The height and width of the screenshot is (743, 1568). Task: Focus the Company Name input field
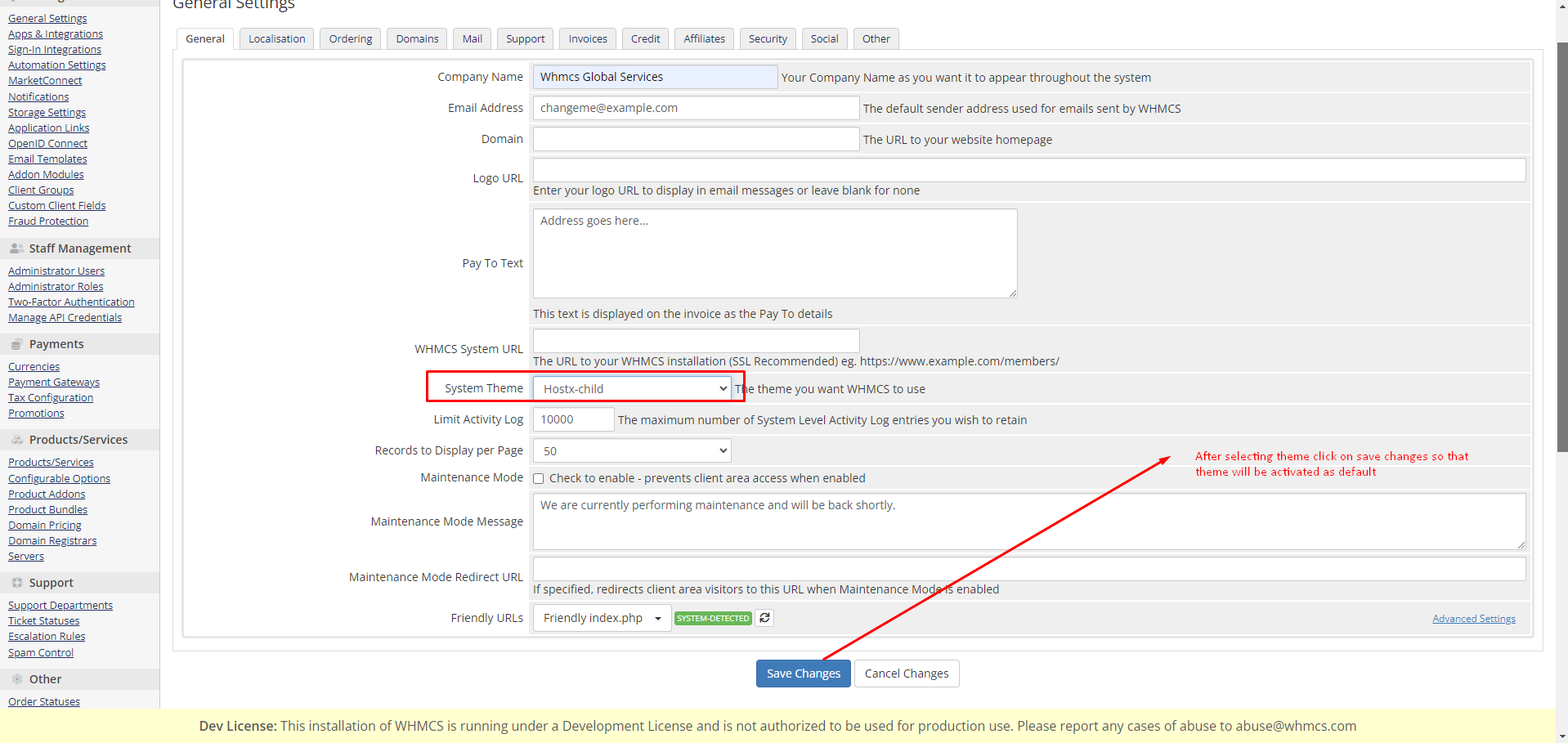pos(655,77)
